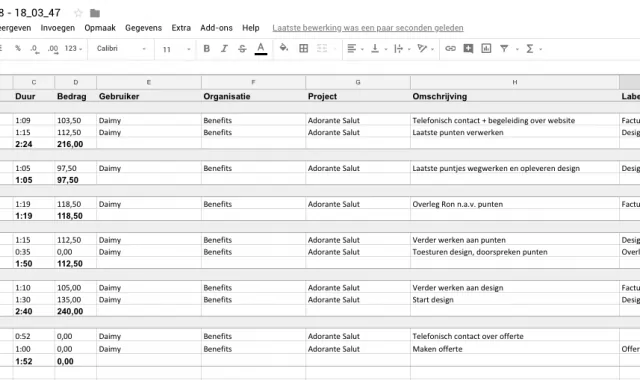Select column F header
This screenshot has height=380, width=640.
(253, 82)
